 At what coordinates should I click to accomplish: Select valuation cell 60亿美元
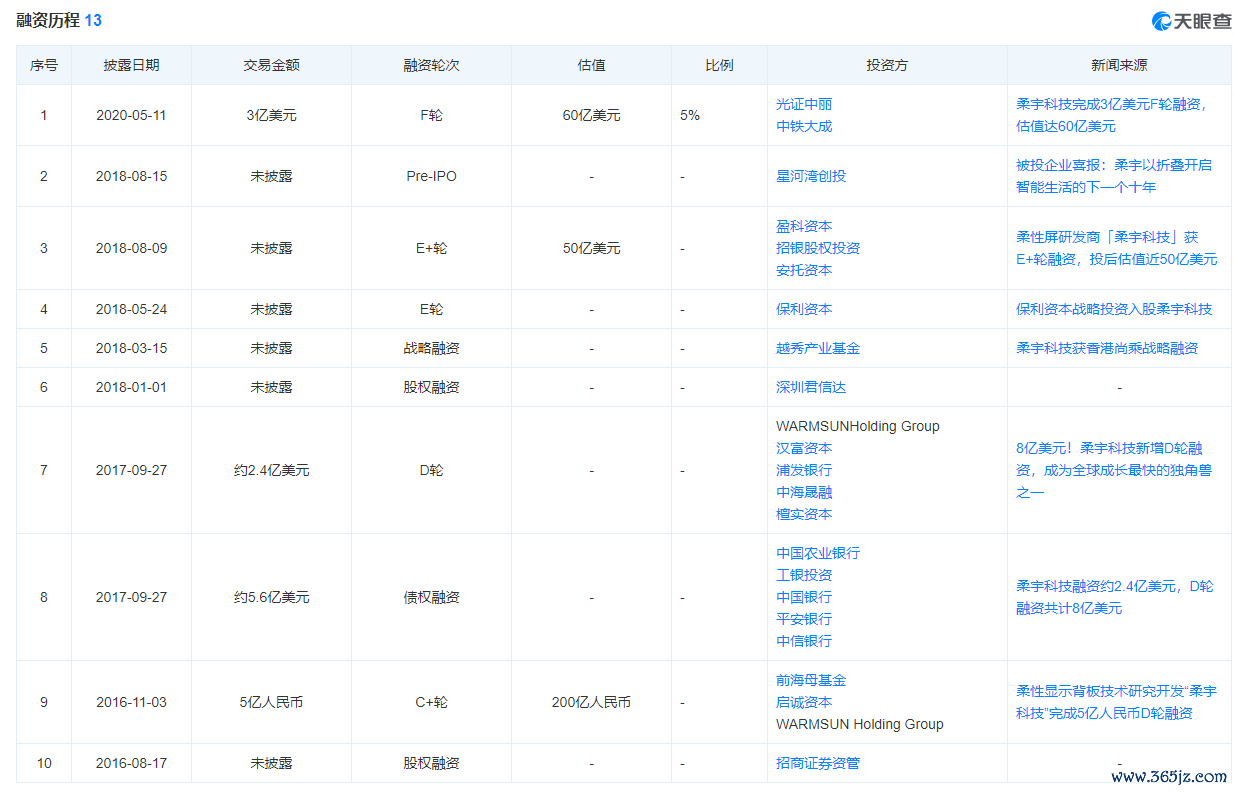[x=591, y=115]
